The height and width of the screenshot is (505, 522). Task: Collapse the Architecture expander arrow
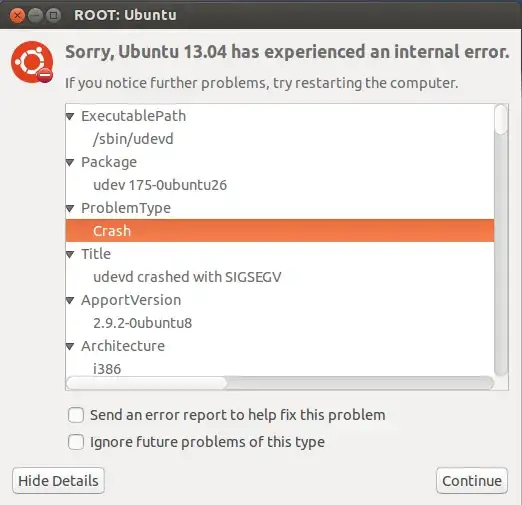70,347
